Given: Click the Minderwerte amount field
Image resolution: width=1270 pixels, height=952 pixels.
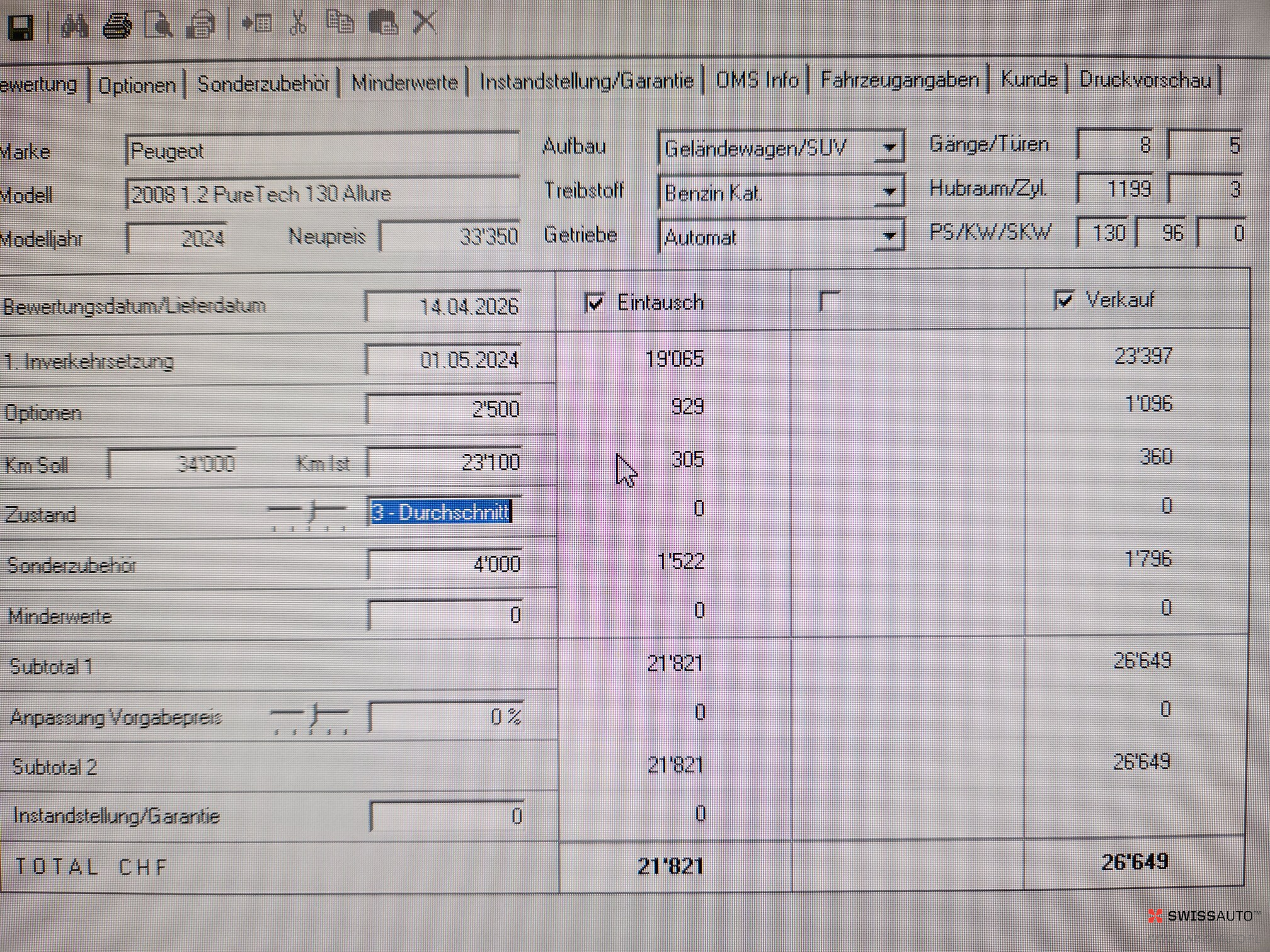Looking at the screenshot, I should [x=445, y=615].
